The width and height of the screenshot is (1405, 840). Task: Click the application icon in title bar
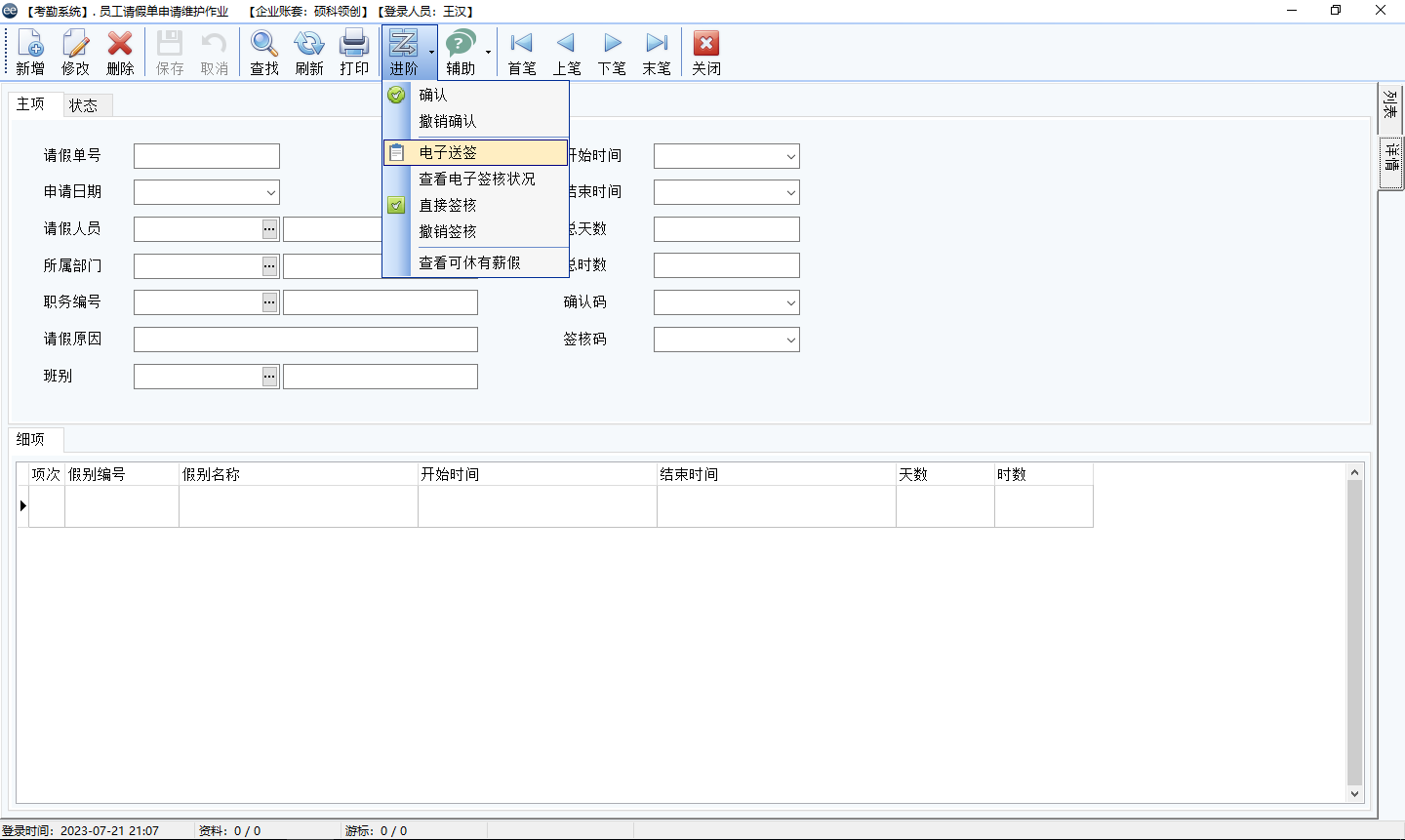[10, 11]
